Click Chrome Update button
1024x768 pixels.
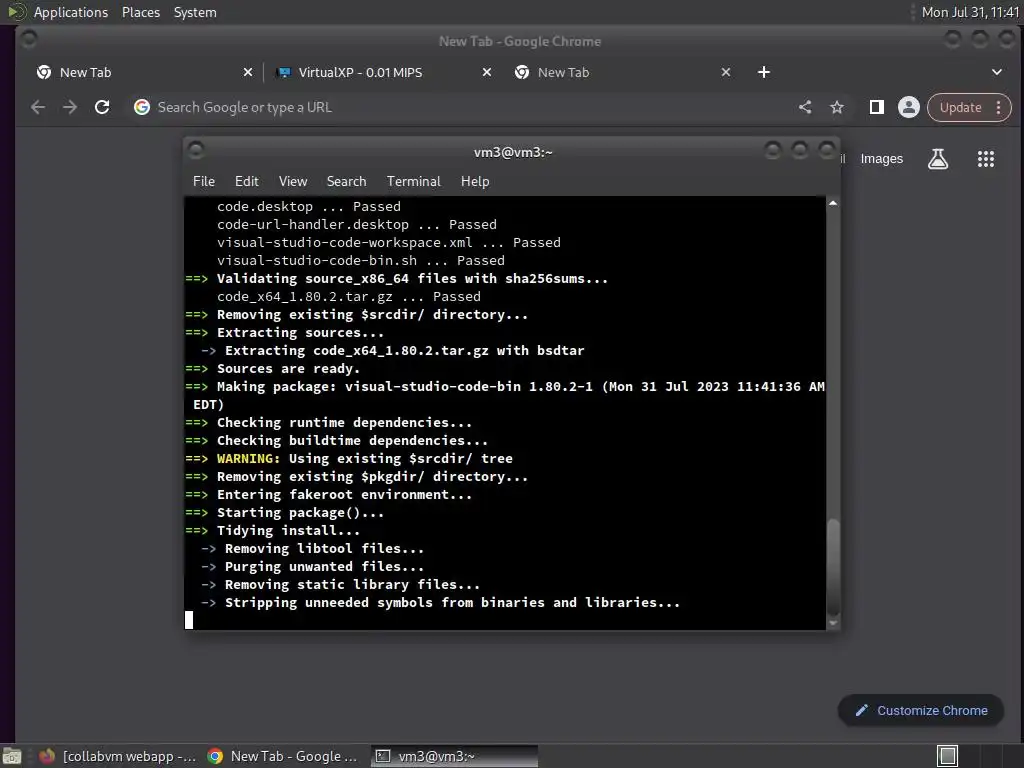click(960, 108)
